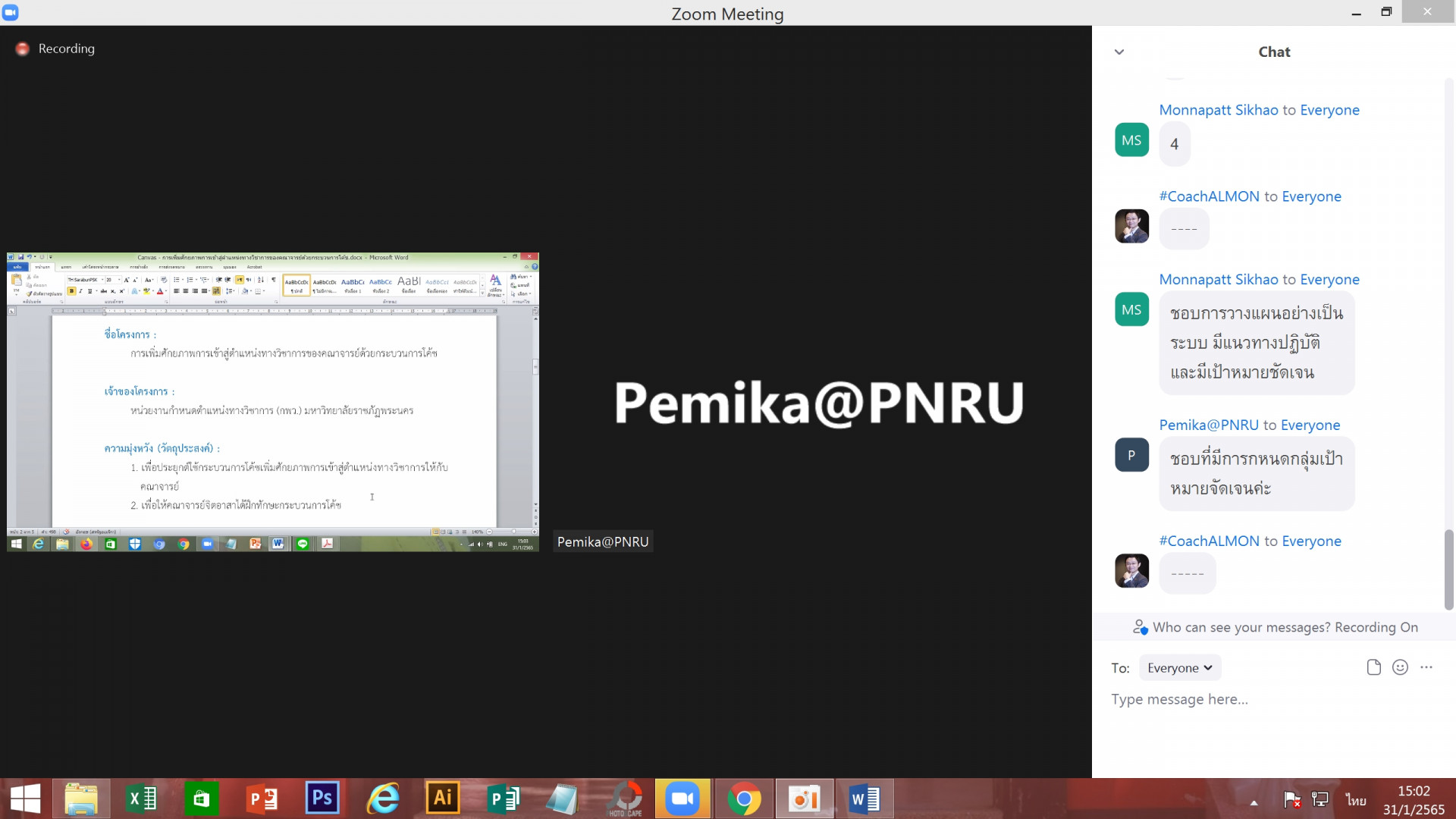The width and height of the screenshot is (1456, 819).
Task: Collapse the Chat panel chevron
Action: point(1119,52)
